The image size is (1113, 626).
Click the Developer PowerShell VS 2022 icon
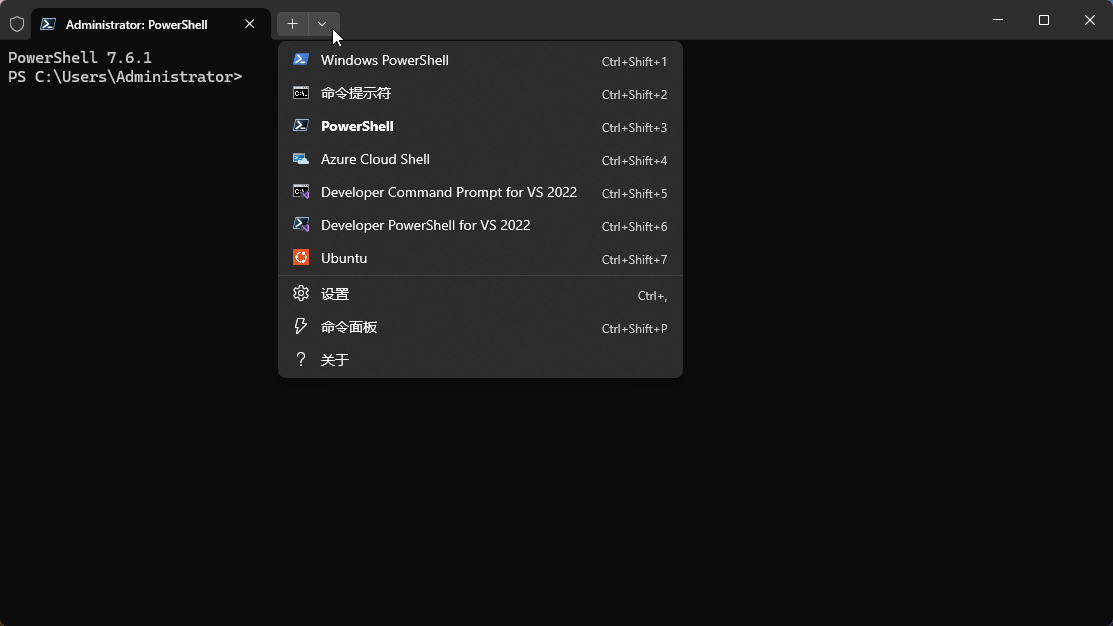[301, 225]
